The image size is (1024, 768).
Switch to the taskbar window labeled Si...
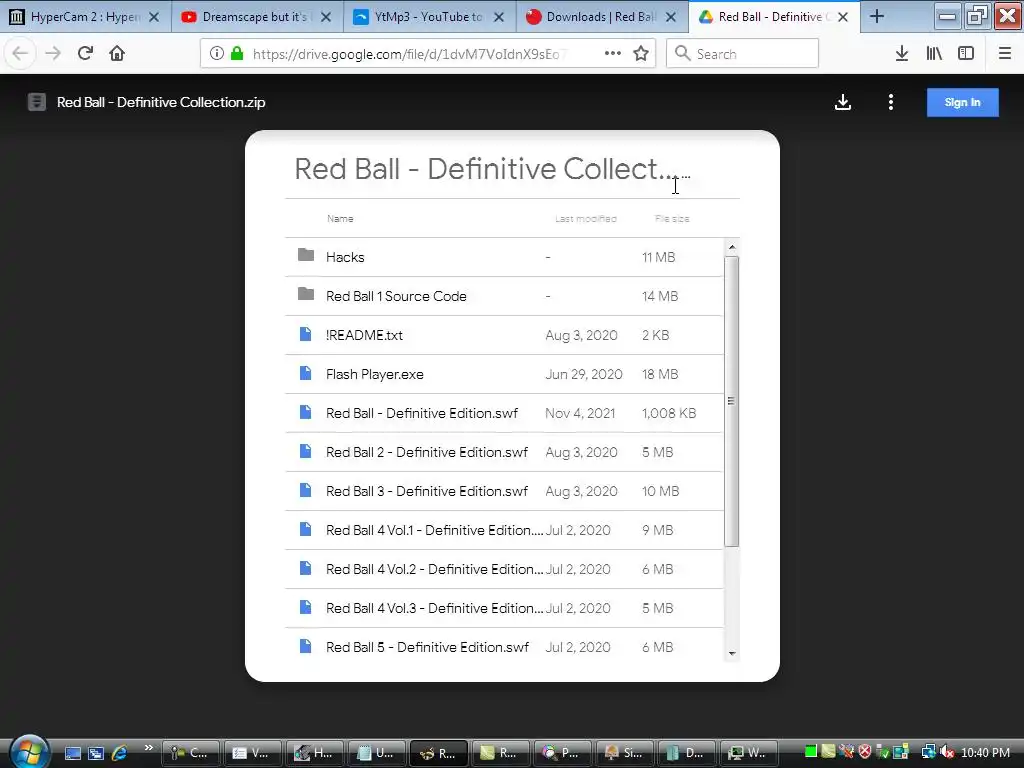coord(625,753)
